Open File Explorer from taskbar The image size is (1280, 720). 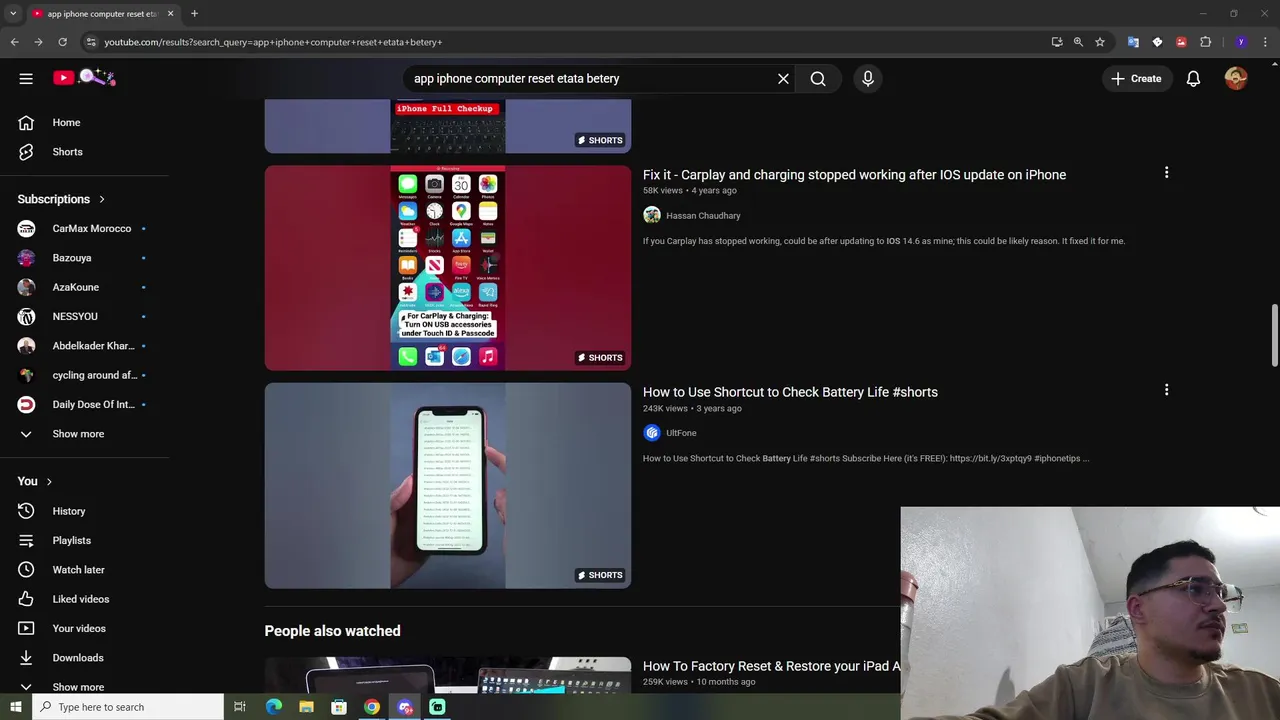click(x=306, y=707)
